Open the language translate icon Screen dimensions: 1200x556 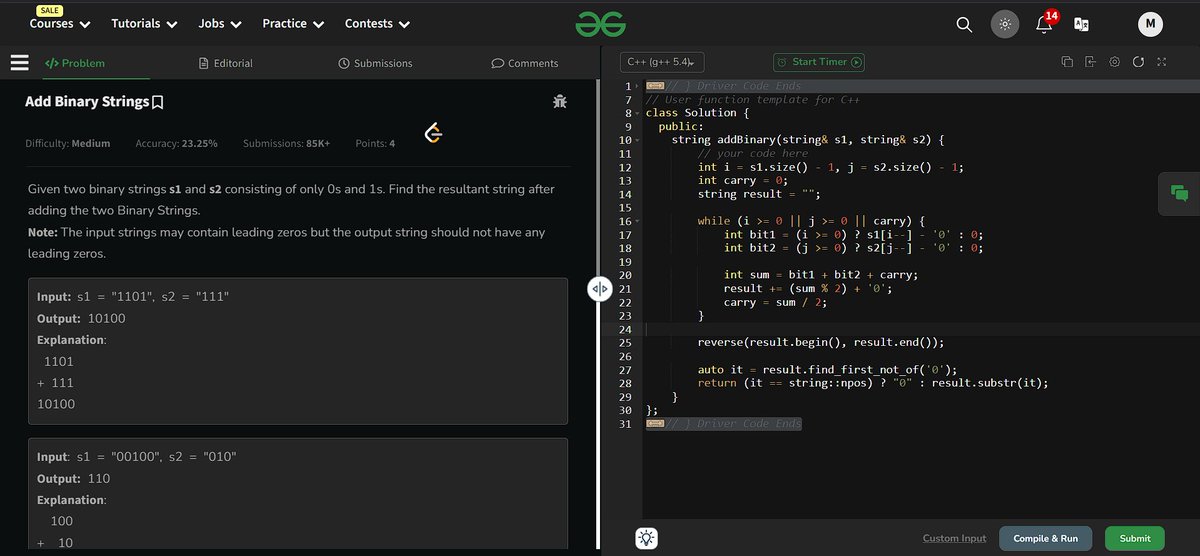coord(1081,25)
